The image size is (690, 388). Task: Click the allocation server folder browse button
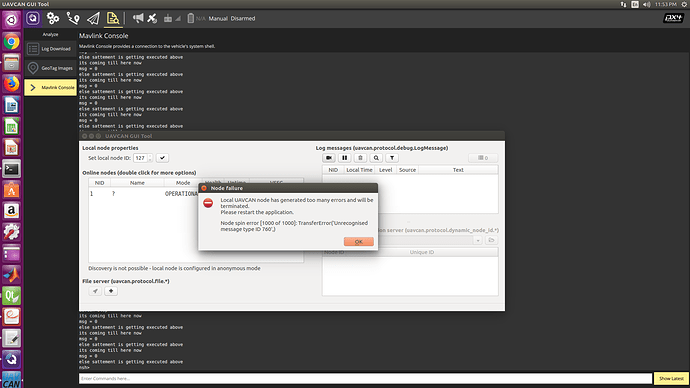click(x=492, y=240)
